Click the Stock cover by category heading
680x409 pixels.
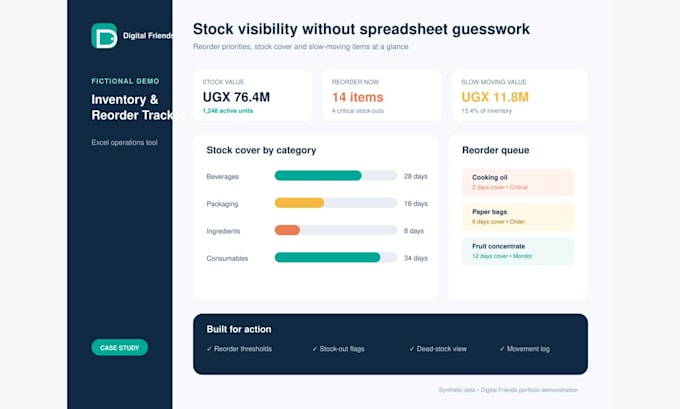(261, 150)
